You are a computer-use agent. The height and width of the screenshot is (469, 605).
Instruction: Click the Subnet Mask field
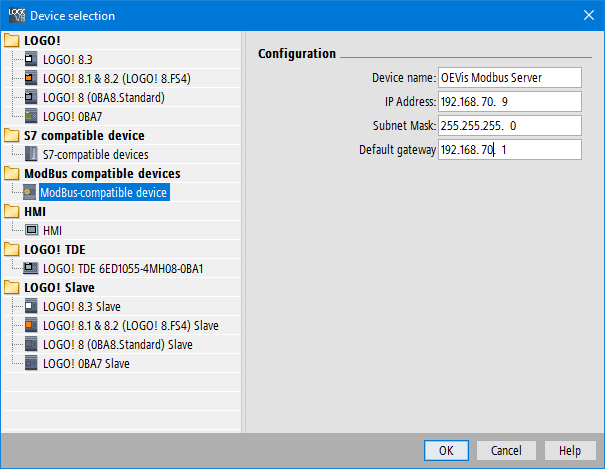point(510,126)
